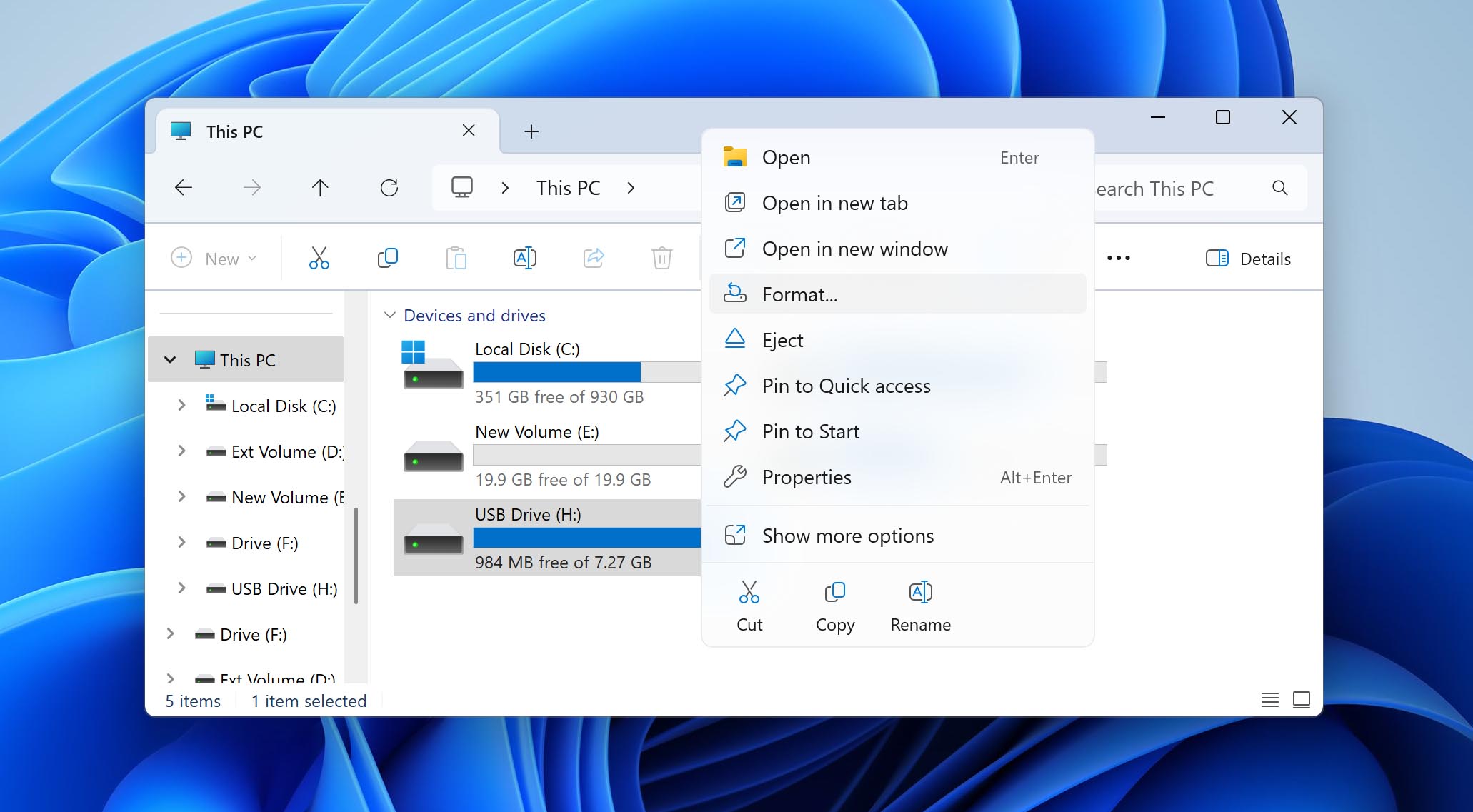1473x812 pixels.
Task: Click the search magnifier icon
Action: pos(1279,188)
